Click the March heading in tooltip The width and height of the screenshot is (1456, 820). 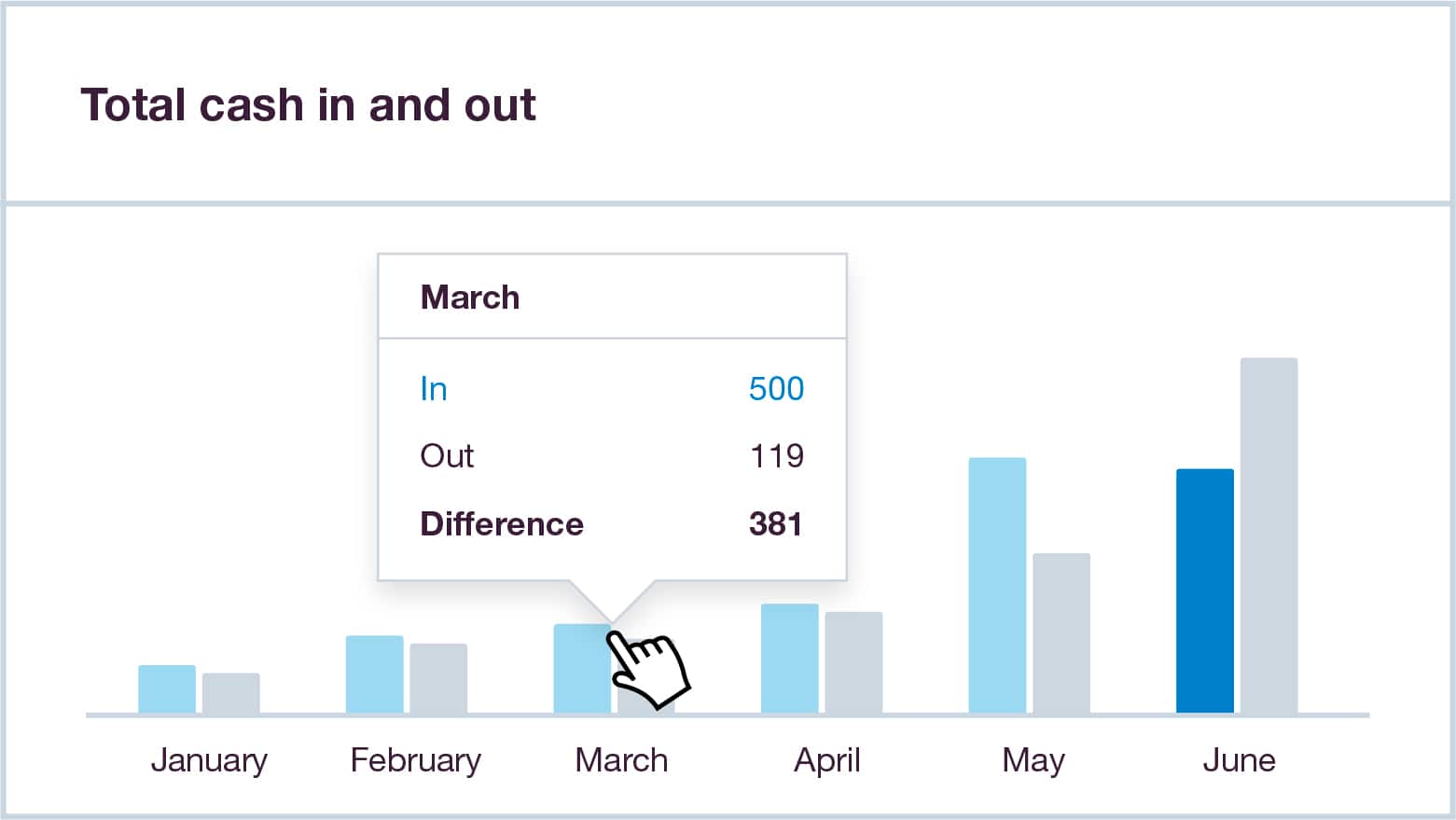[x=470, y=298]
